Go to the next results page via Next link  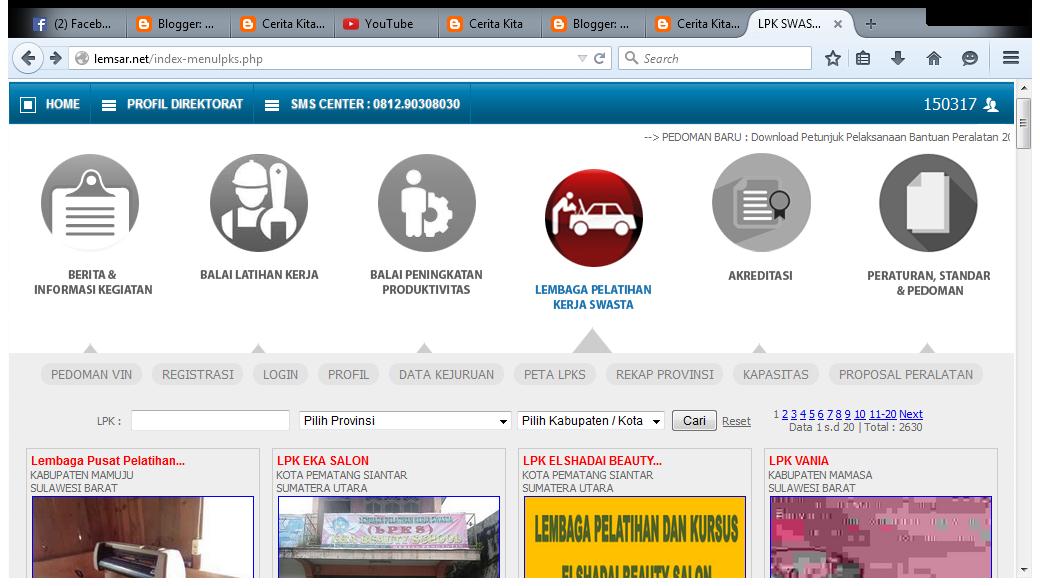pyautogui.click(x=912, y=414)
